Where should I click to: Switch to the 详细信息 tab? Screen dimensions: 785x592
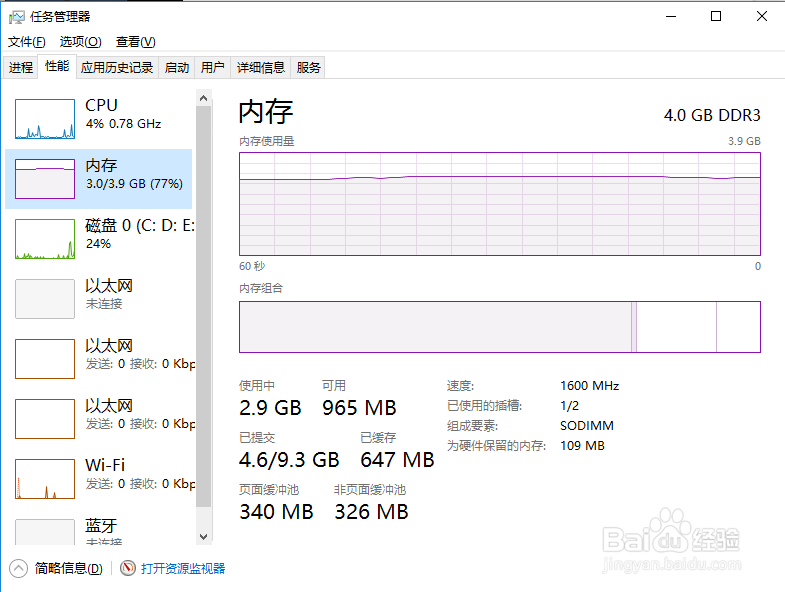(x=260, y=67)
